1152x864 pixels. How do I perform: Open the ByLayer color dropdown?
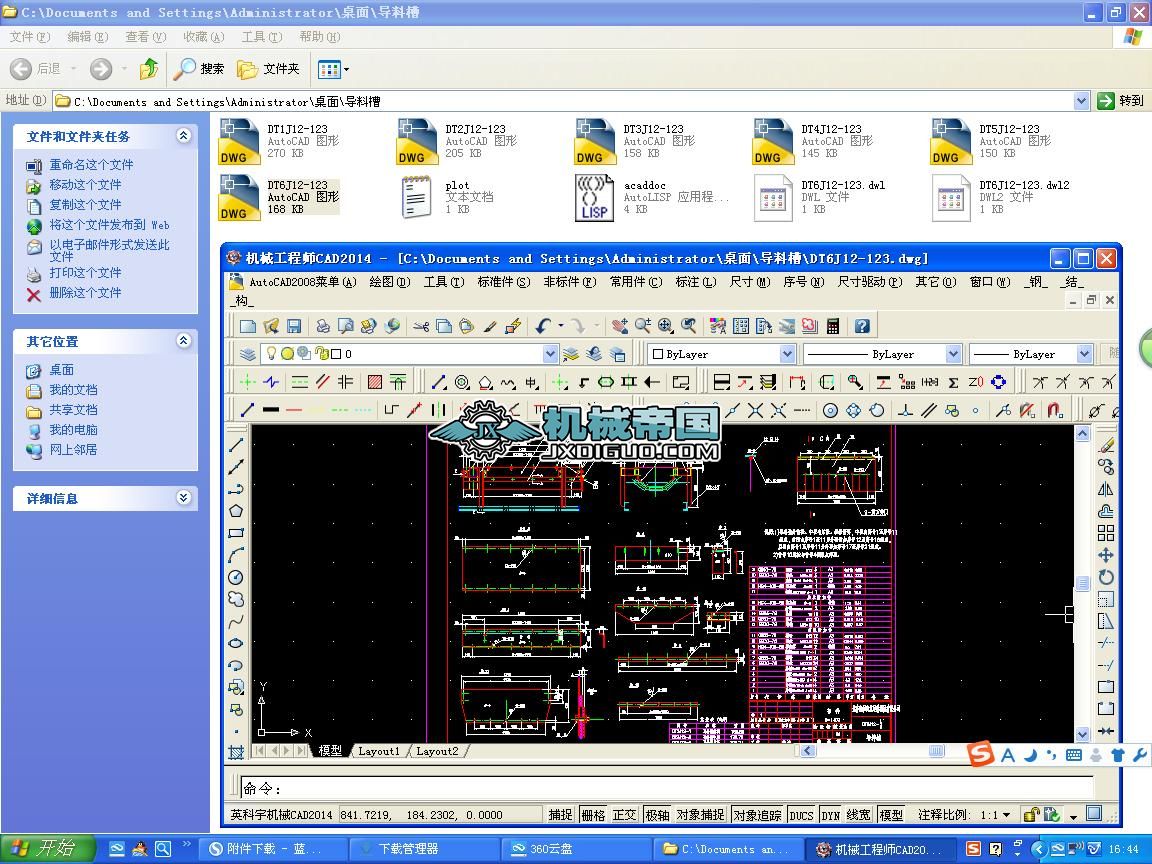pos(787,354)
